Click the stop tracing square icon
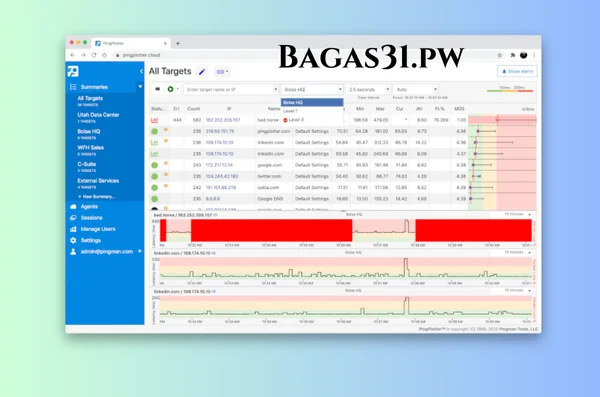The image size is (600, 397). [157, 89]
